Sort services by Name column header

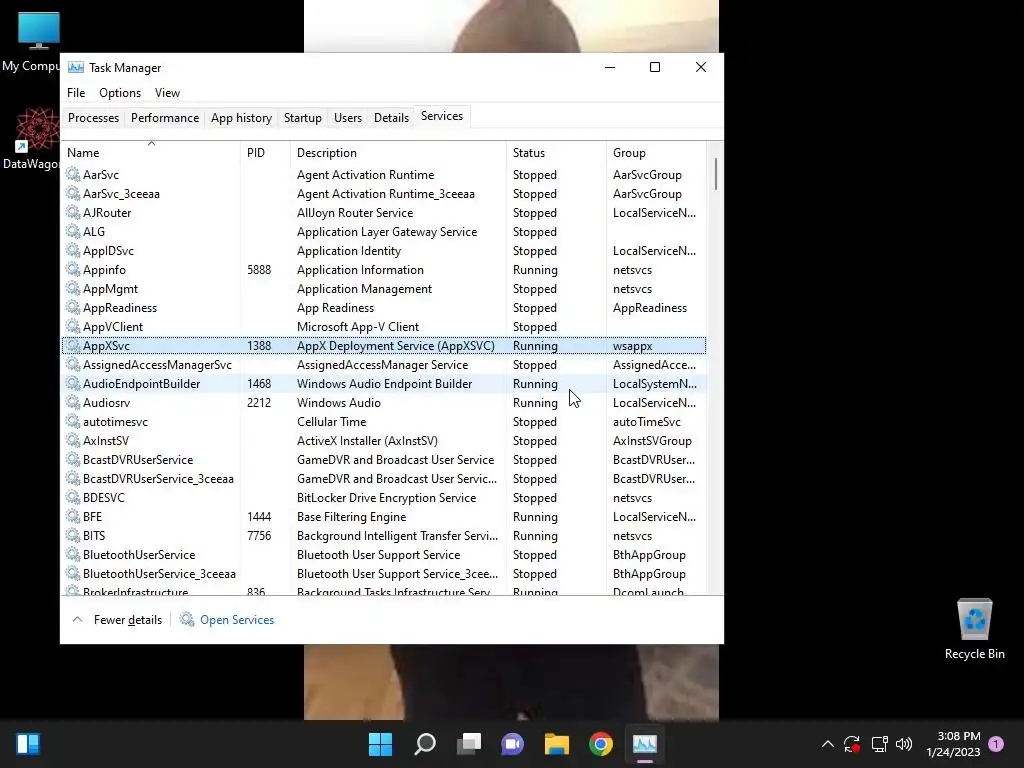click(152, 152)
